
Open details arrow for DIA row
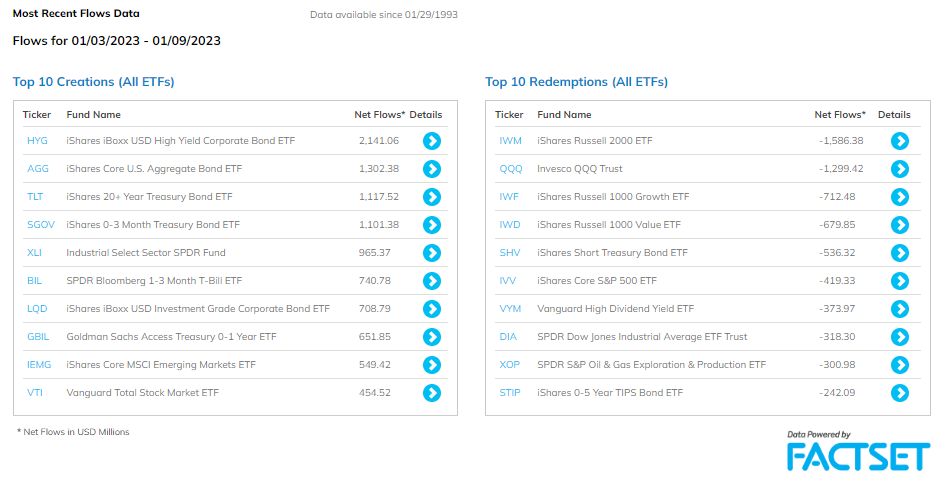coord(900,337)
